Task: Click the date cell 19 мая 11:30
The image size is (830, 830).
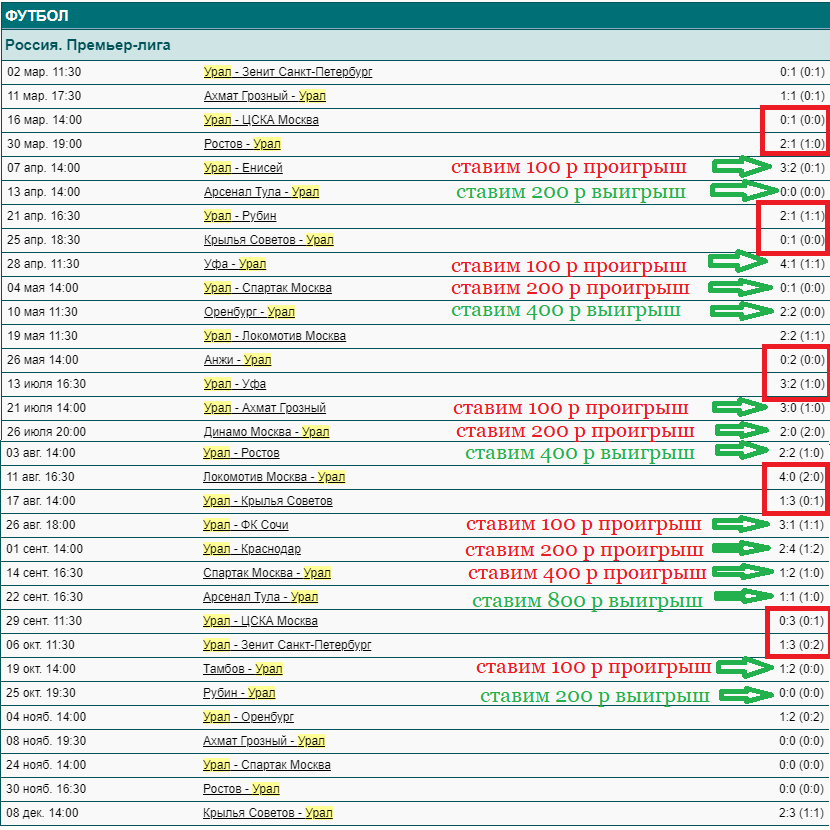Action: [42, 336]
